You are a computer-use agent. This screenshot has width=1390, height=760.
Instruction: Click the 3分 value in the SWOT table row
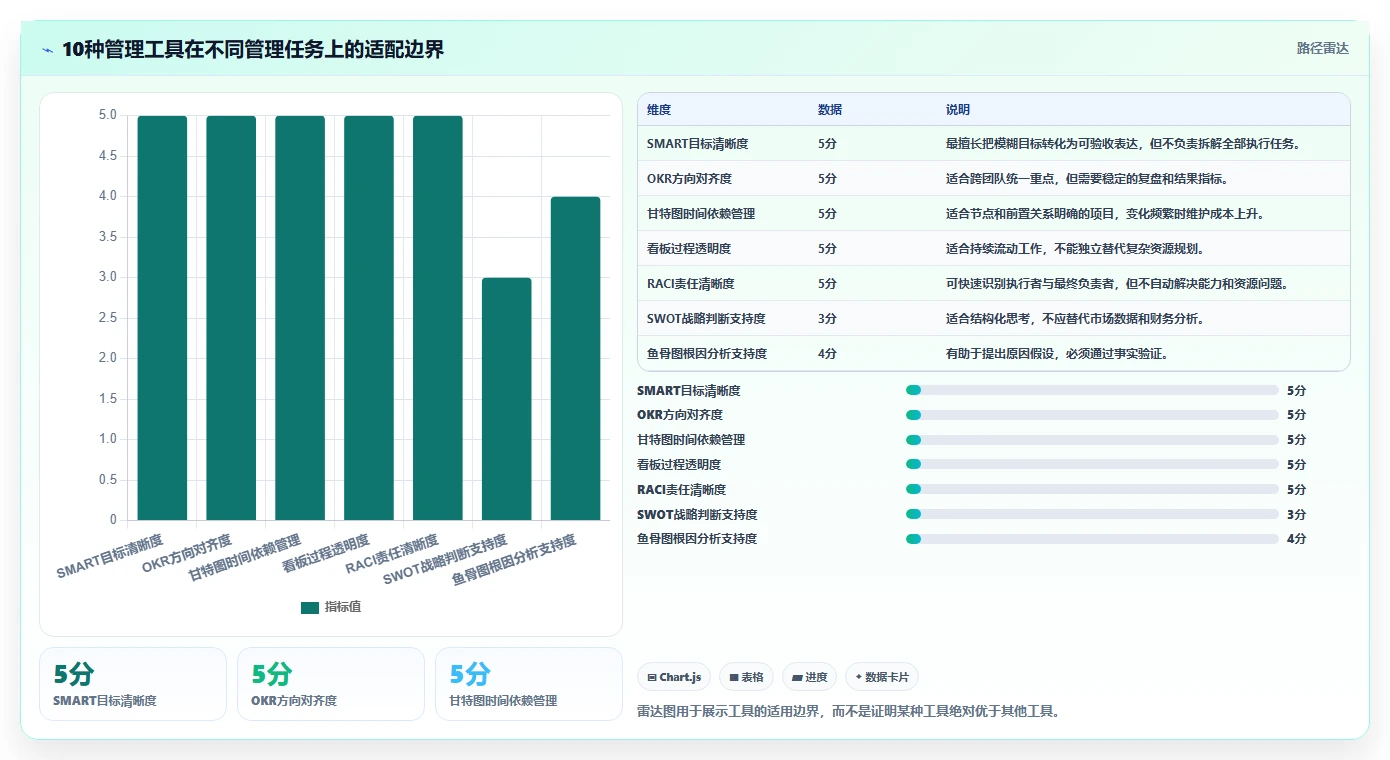pyautogui.click(x=827, y=319)
